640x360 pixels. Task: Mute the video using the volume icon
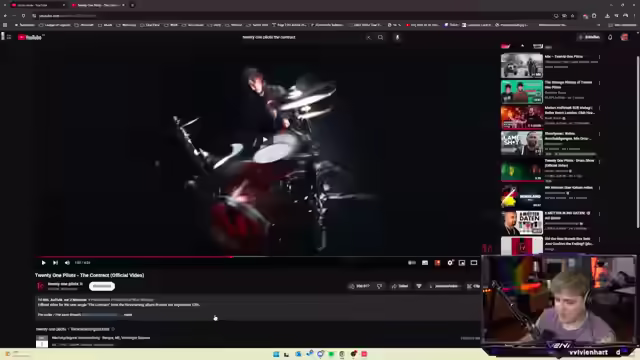click(67, 263)
